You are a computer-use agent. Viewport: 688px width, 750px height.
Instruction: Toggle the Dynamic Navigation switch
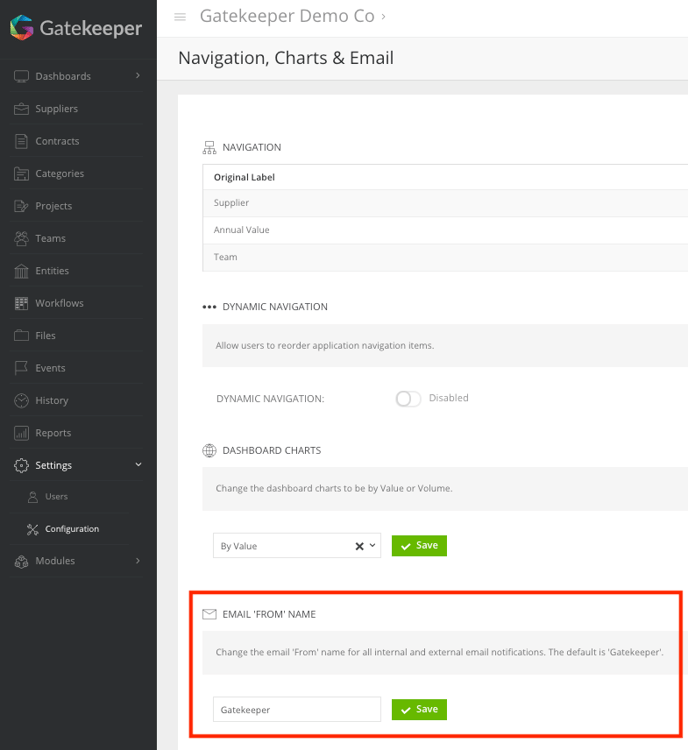pos(408,398)
